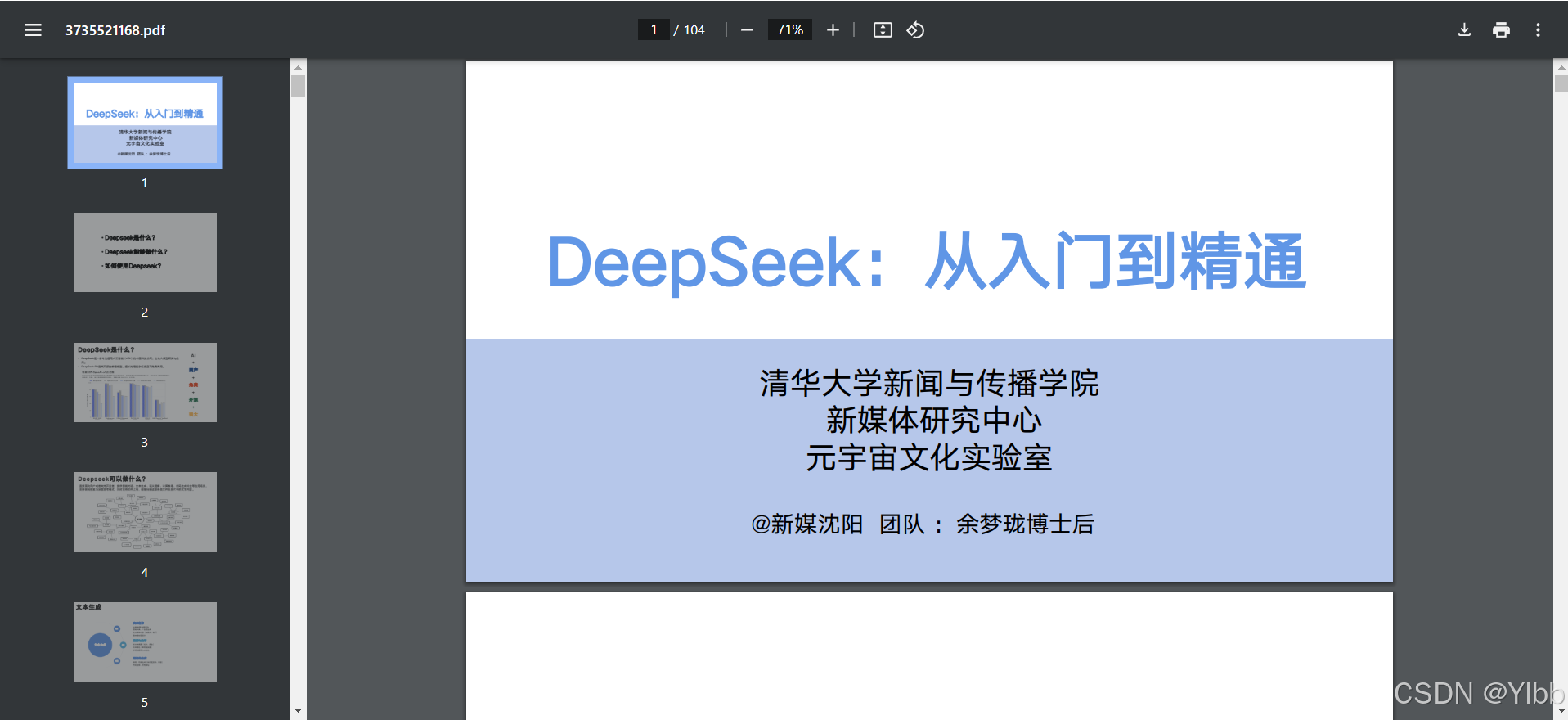Click thumbnail panel scroll up arrow
The height and width of the screenshot is (720, 1568).
(x=298, y=67)
